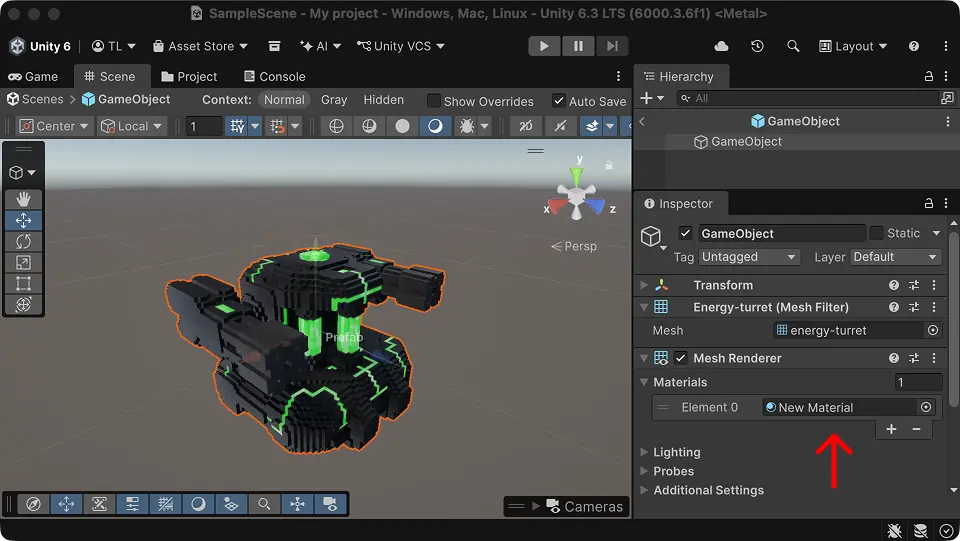Click the GameObject name input field
This screenshot has height=541, width=960.
781,233
